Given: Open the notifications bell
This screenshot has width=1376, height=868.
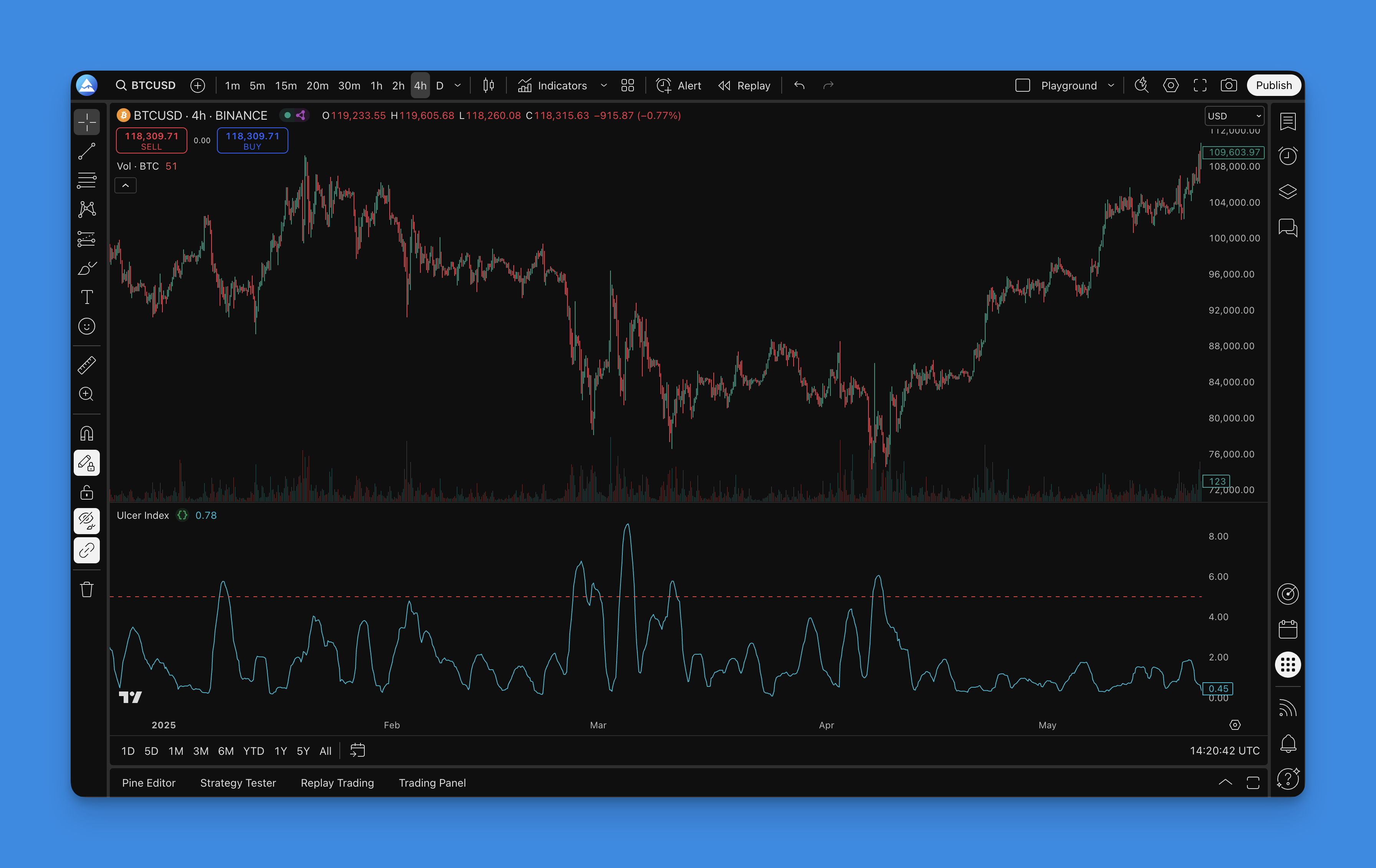Looking at the screenshot, I should coord(1288,744).
